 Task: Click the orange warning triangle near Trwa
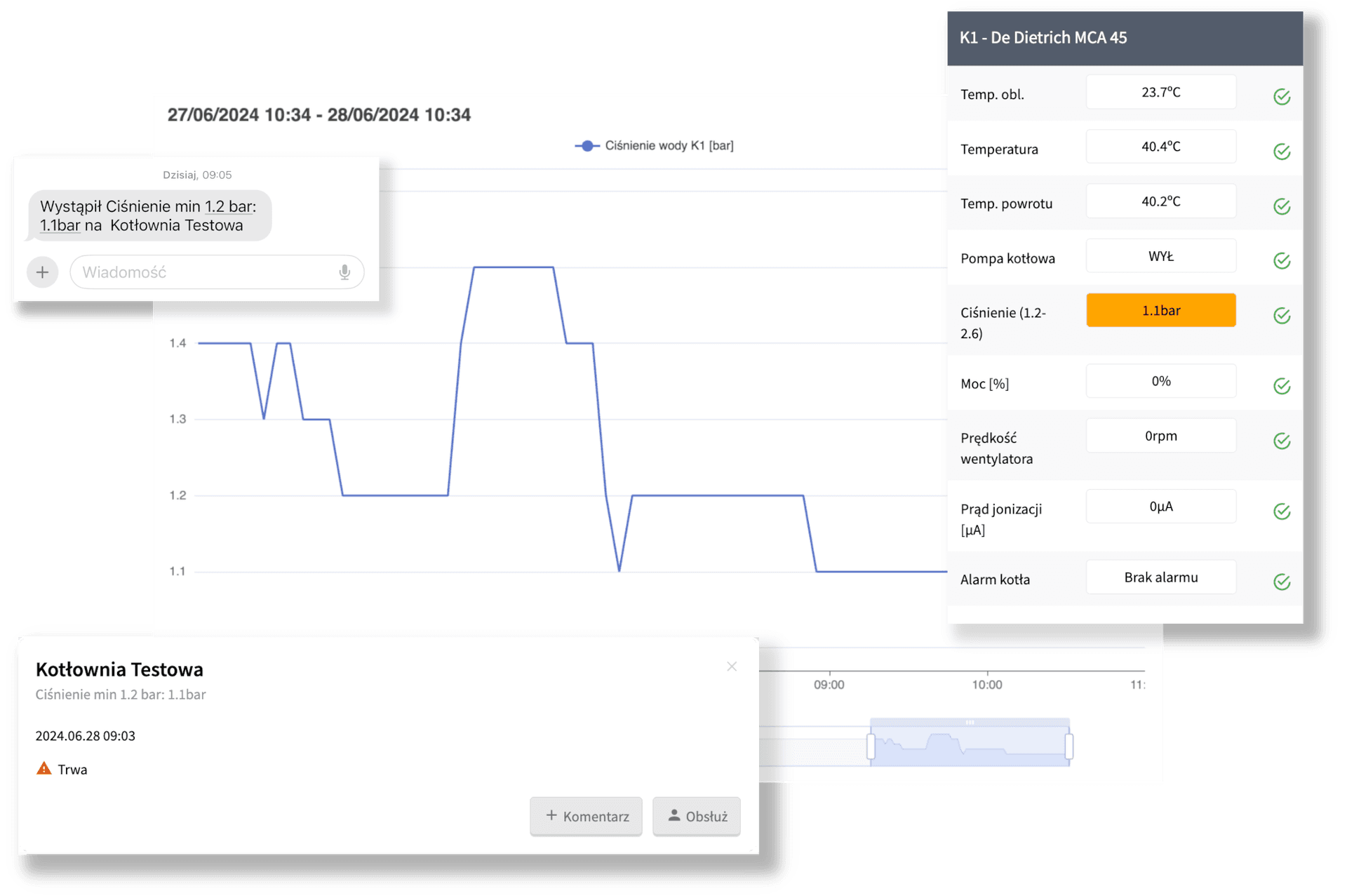click(44, 769)
